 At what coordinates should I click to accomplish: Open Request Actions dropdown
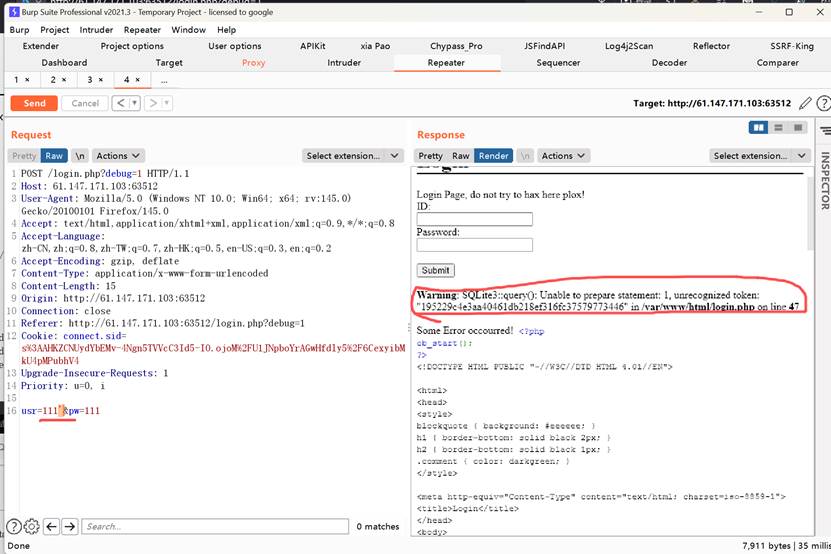click(118, 155)
